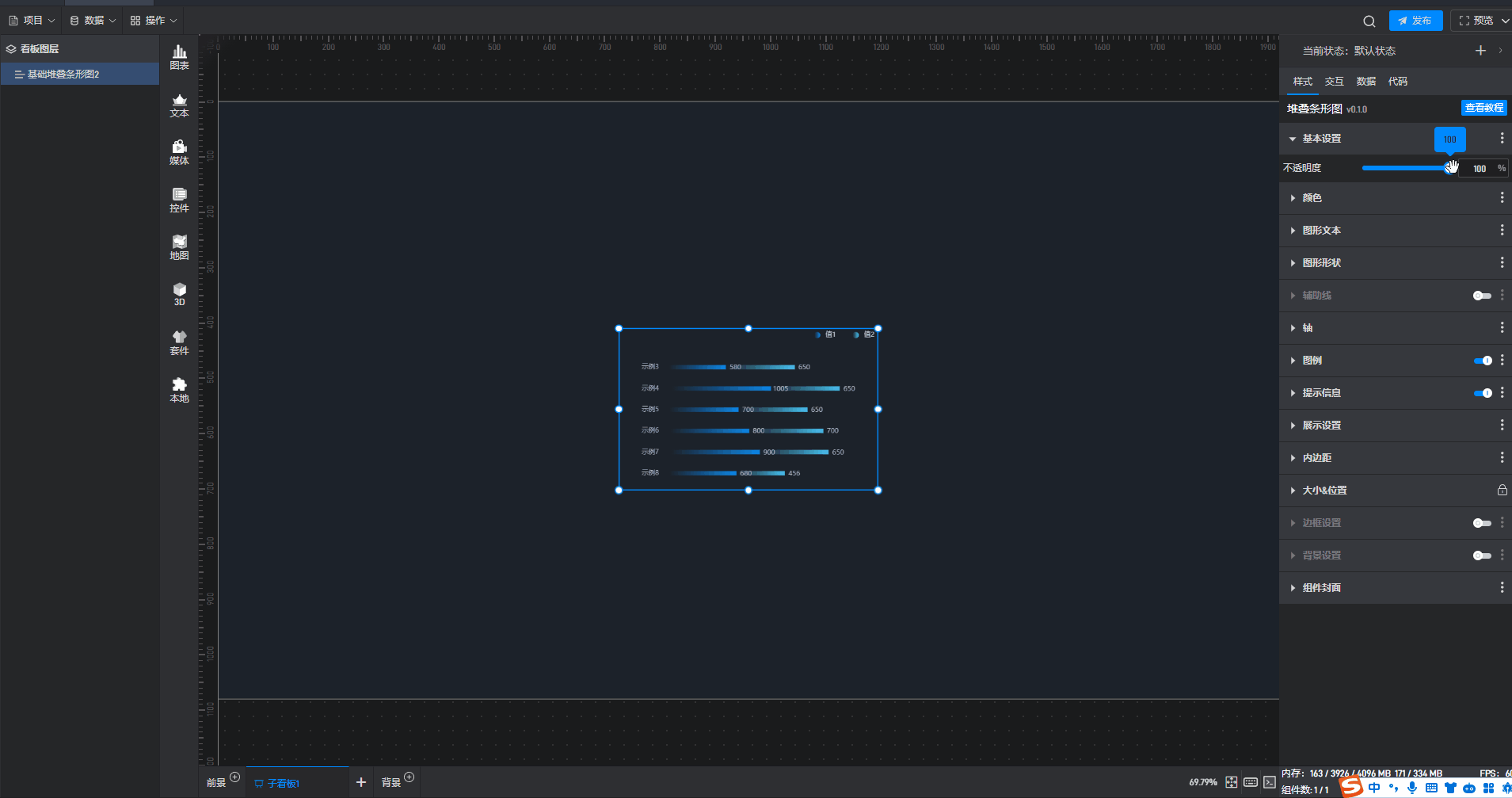Toggle 辅助线 switch on

coord(1482,296)
